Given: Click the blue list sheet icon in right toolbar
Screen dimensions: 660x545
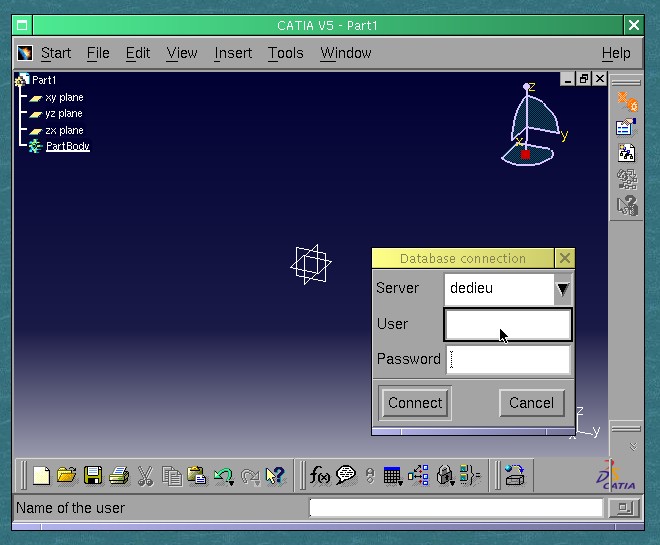Looking at the screenshot, I should point(626,127).
